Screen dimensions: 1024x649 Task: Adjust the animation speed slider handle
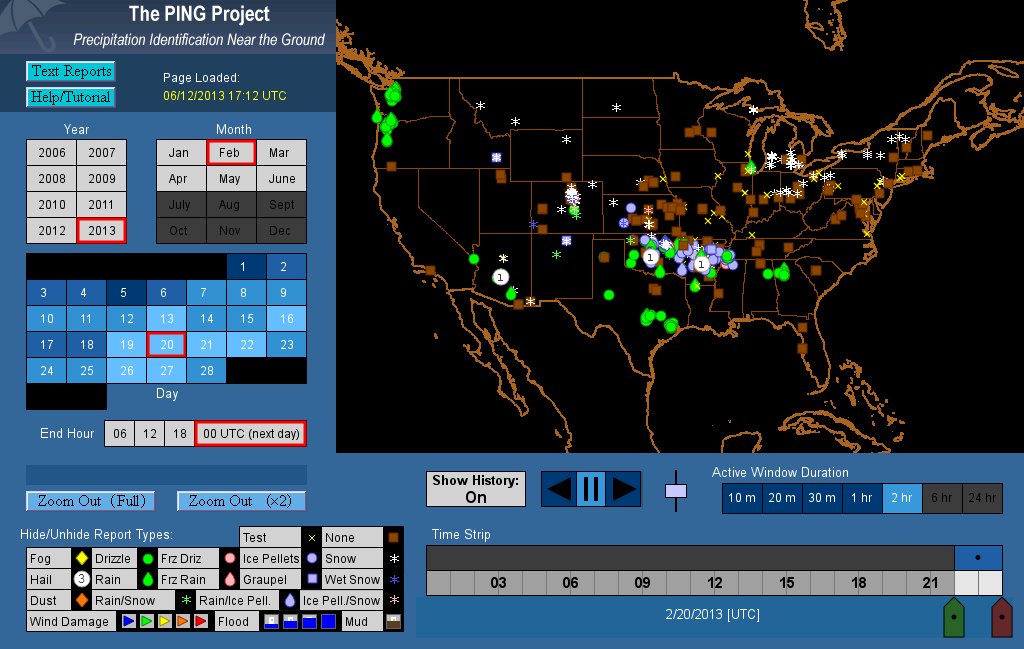pos(676,491)
